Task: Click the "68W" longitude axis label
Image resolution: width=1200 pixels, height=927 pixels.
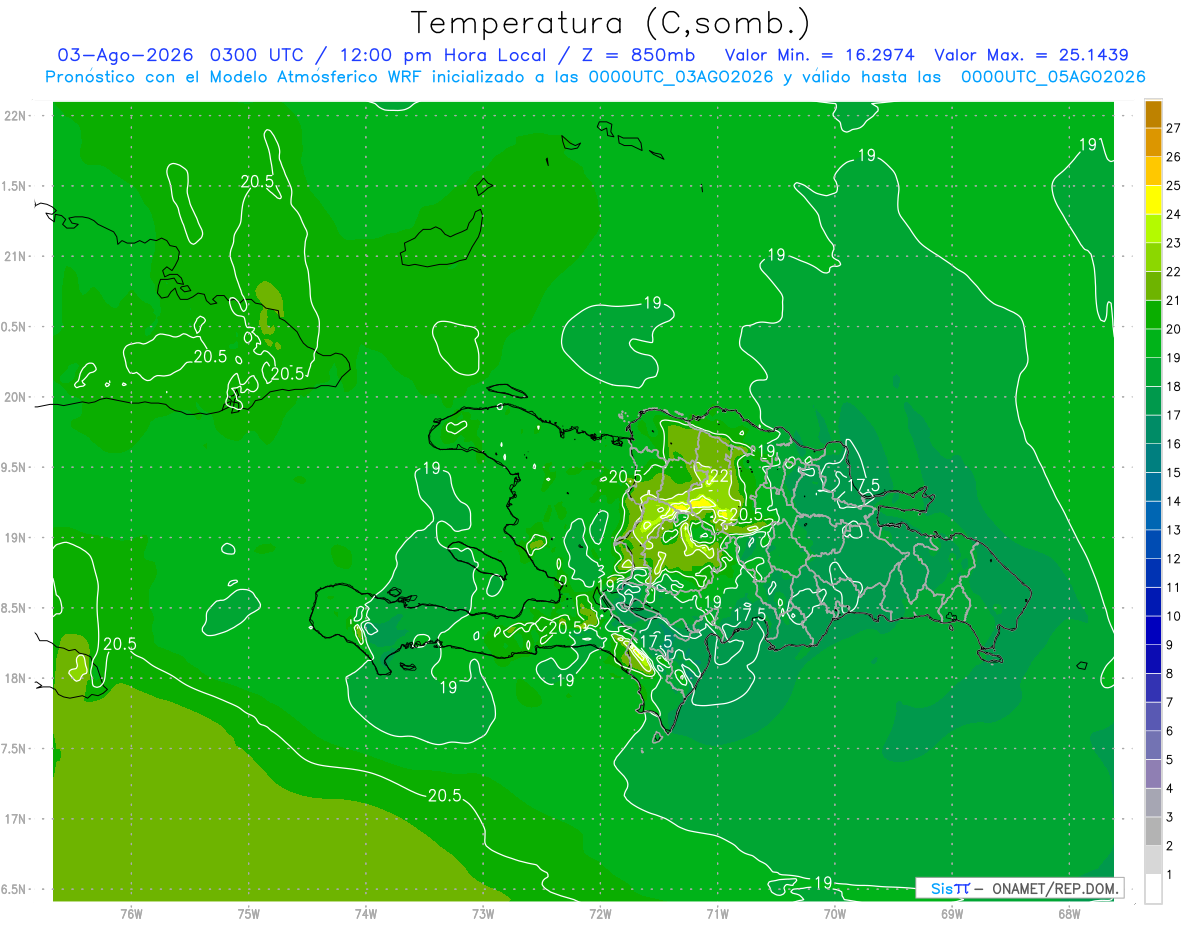Action: pos(1069,914)
